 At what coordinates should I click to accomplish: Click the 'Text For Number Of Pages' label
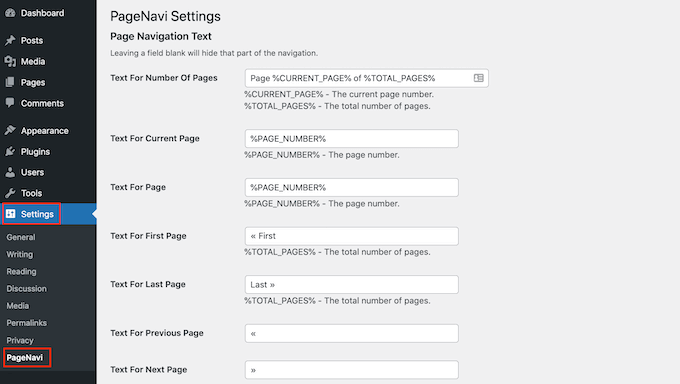[x=163, y=78]
